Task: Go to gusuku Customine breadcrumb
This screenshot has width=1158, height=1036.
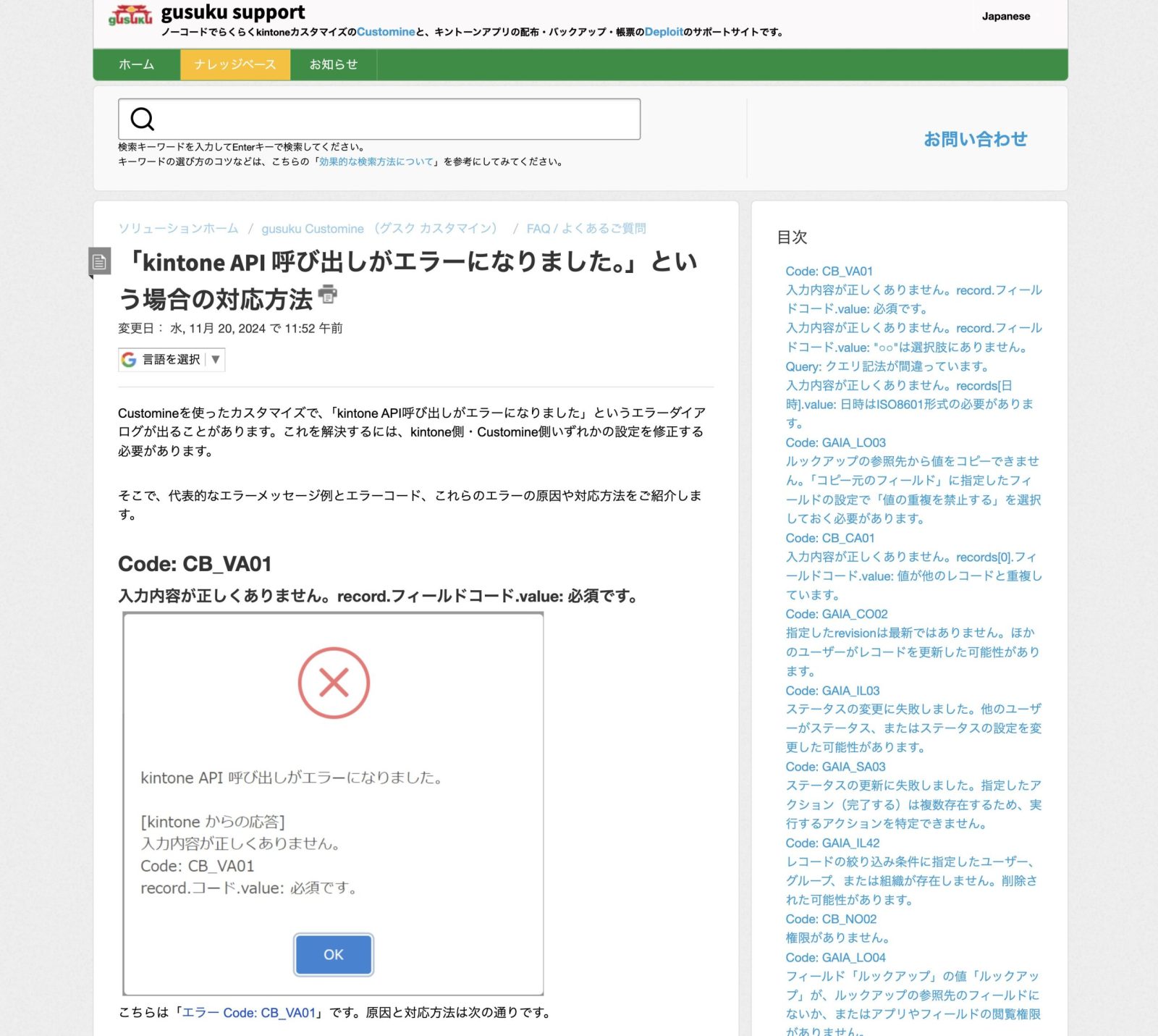Action: coord(382,229)
